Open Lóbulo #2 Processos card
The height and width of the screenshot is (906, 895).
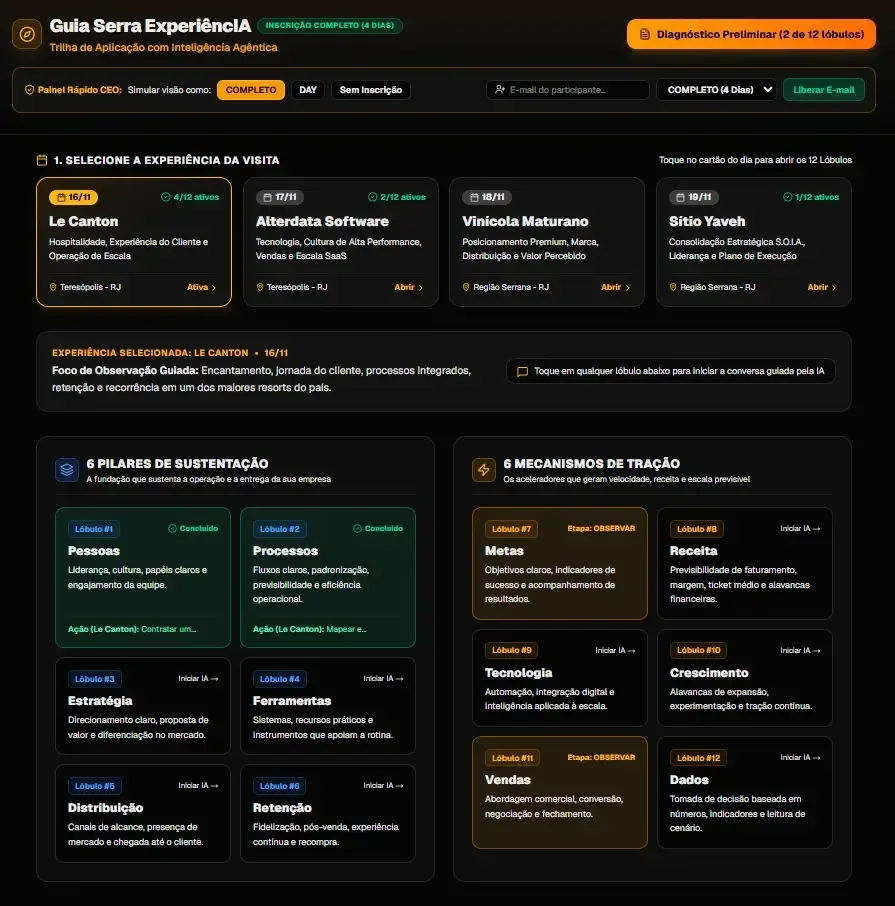click(328, 577)
